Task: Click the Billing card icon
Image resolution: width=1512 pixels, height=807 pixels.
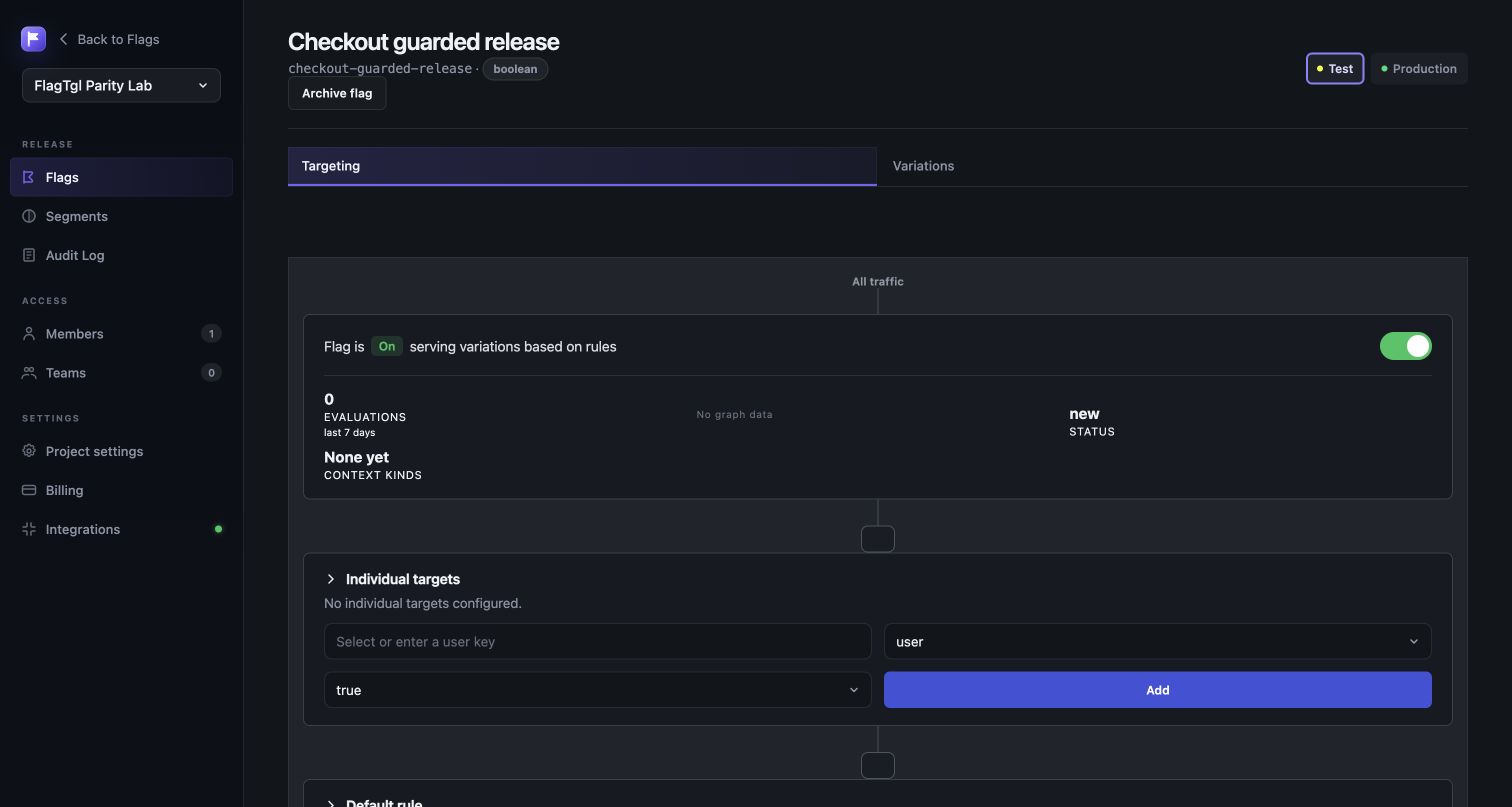Action: coord(29,490)
